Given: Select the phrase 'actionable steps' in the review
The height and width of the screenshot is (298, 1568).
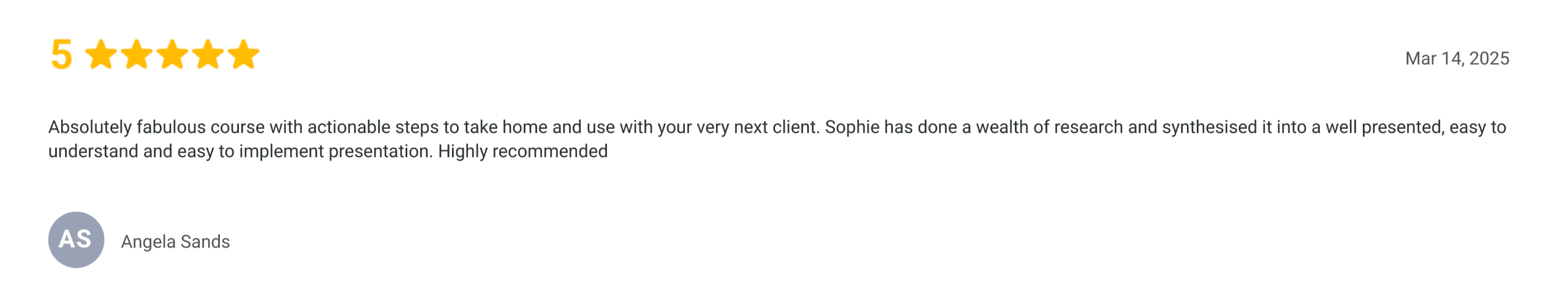Looking at the screenshot, I should pos(373,127).
